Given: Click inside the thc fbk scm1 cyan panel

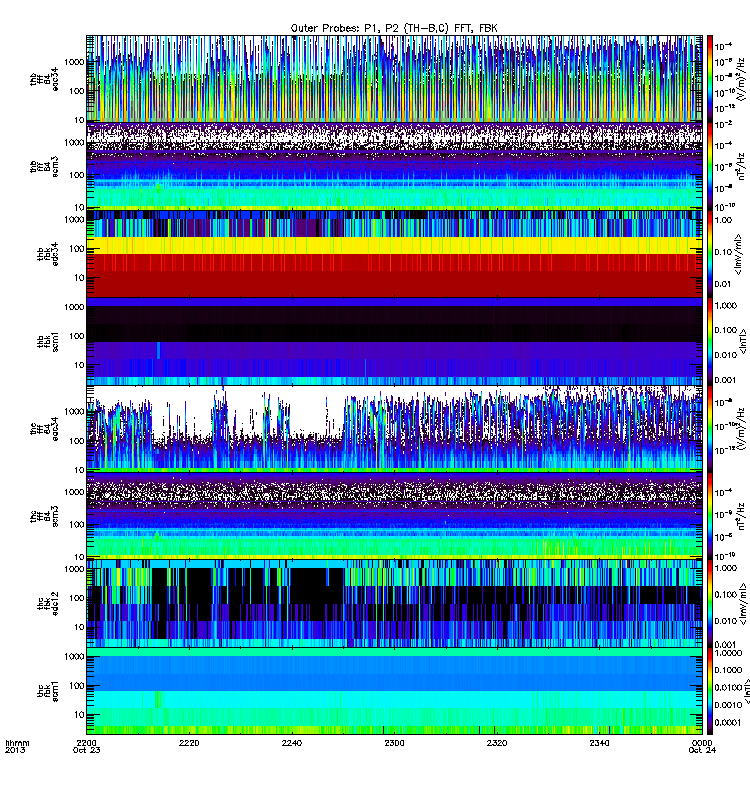Looking at the screenshot, I should point(394,691).
